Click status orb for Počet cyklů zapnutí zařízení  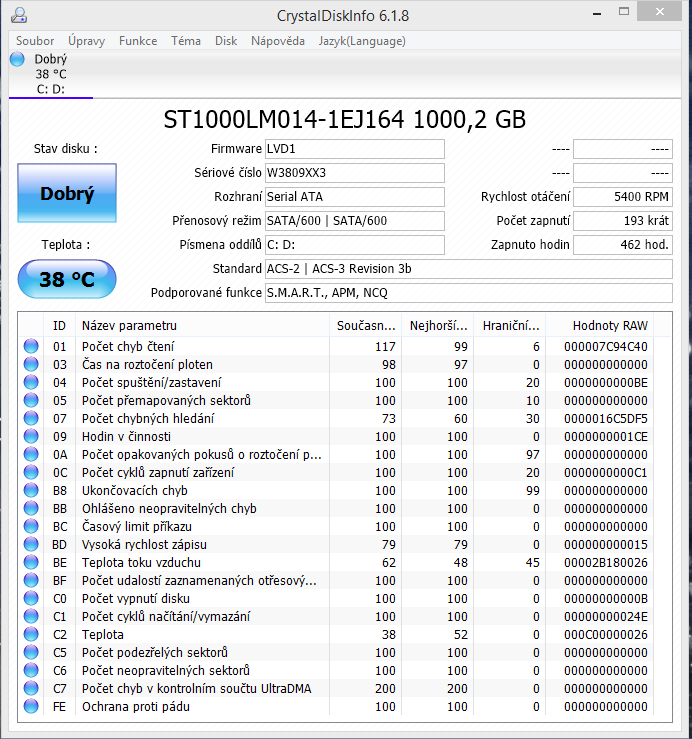[31, 472]
